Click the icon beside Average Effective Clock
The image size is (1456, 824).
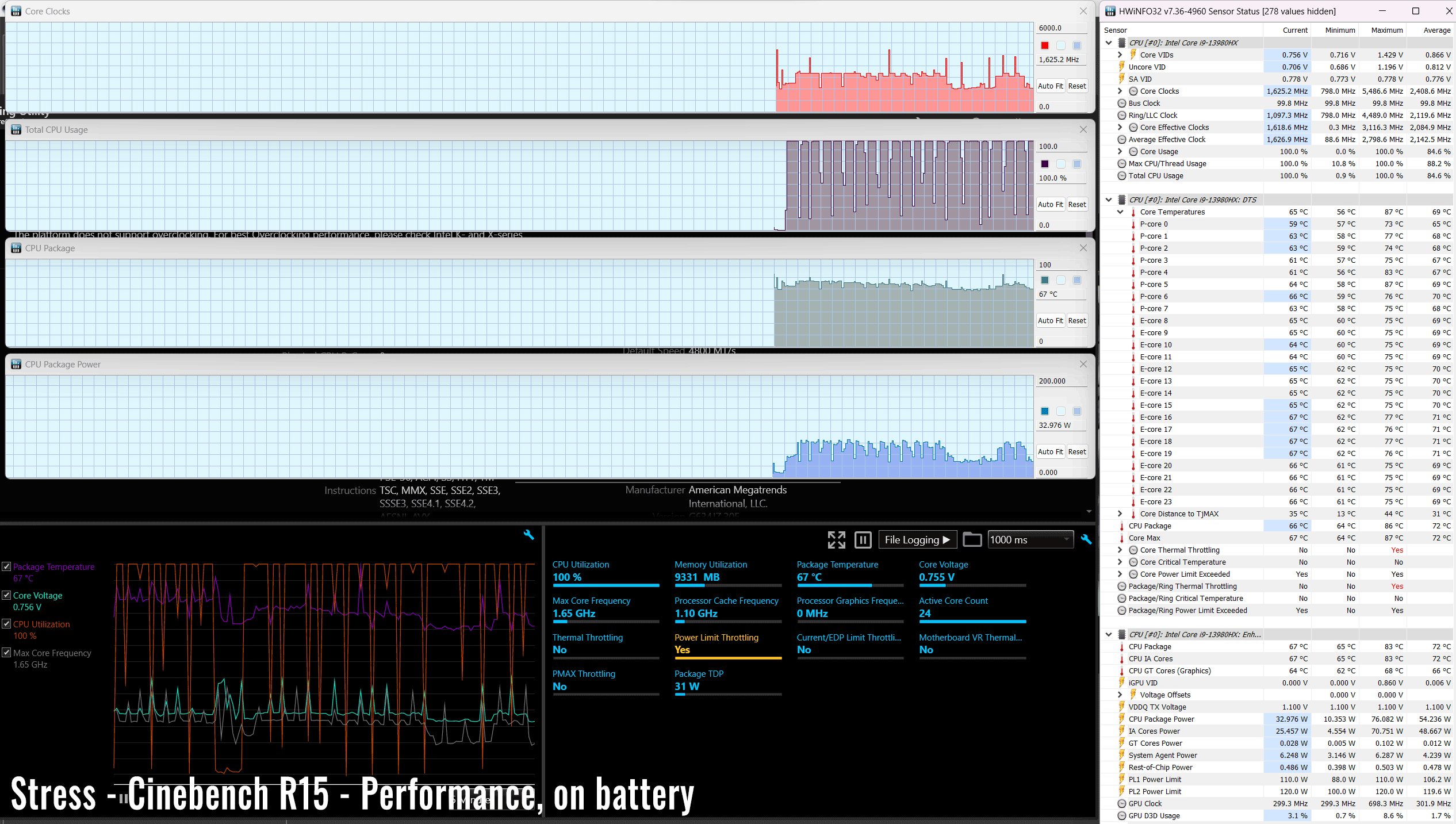point(1121,139)
